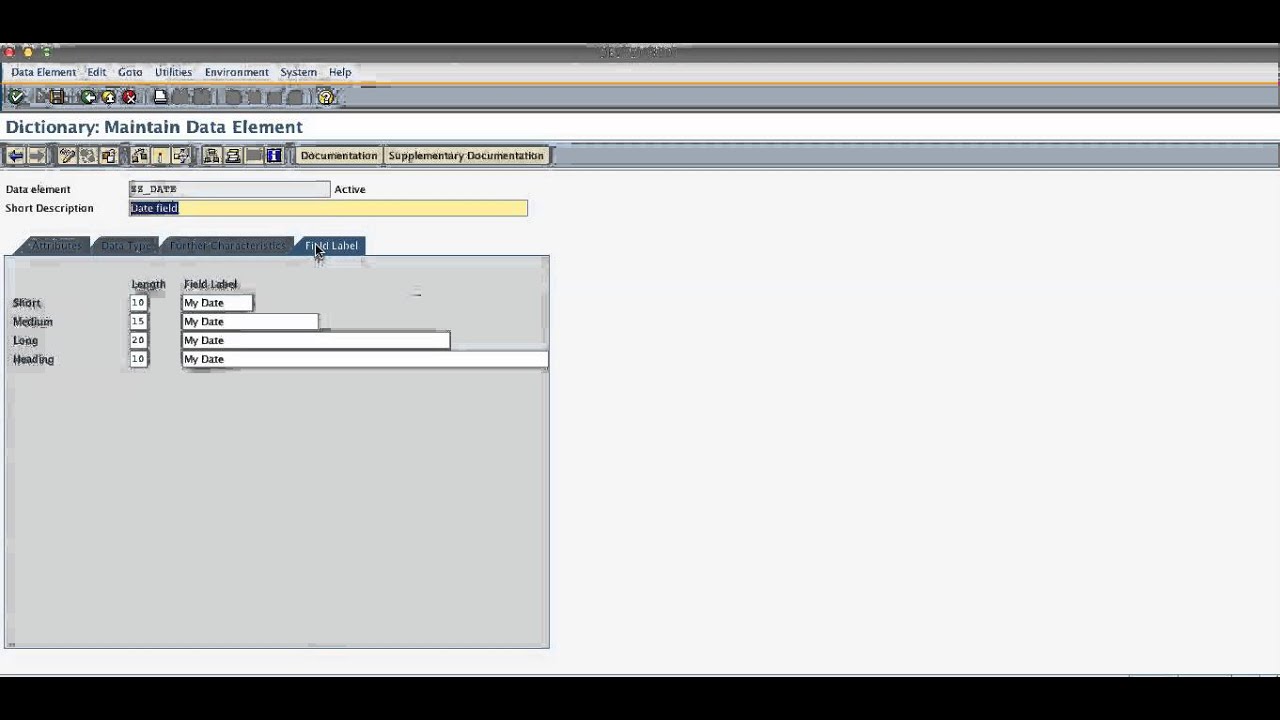
Task: Click the Medium field label input
Action: pyautogui.click(x=250, y=322)
